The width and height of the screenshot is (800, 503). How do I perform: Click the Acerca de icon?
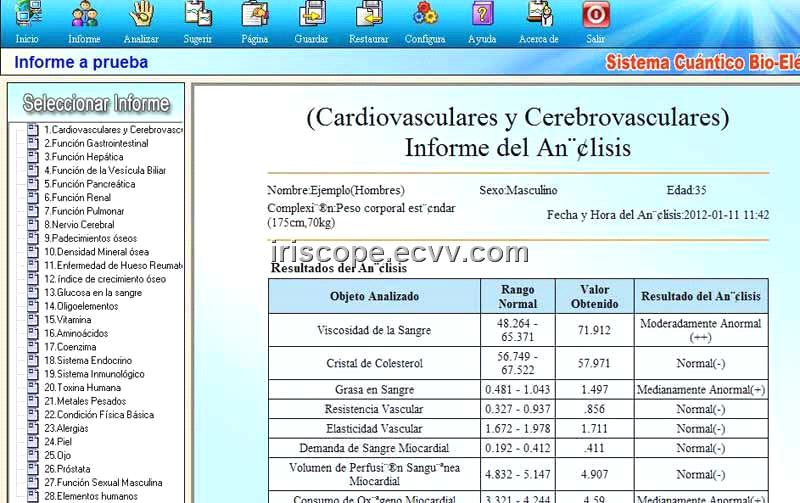539,16
